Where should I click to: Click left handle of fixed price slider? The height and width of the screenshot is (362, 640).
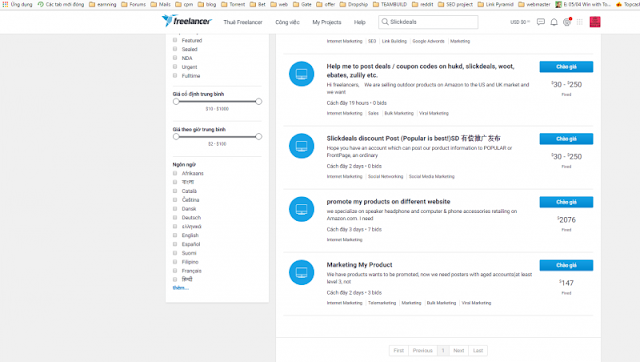tap(176, 101)
